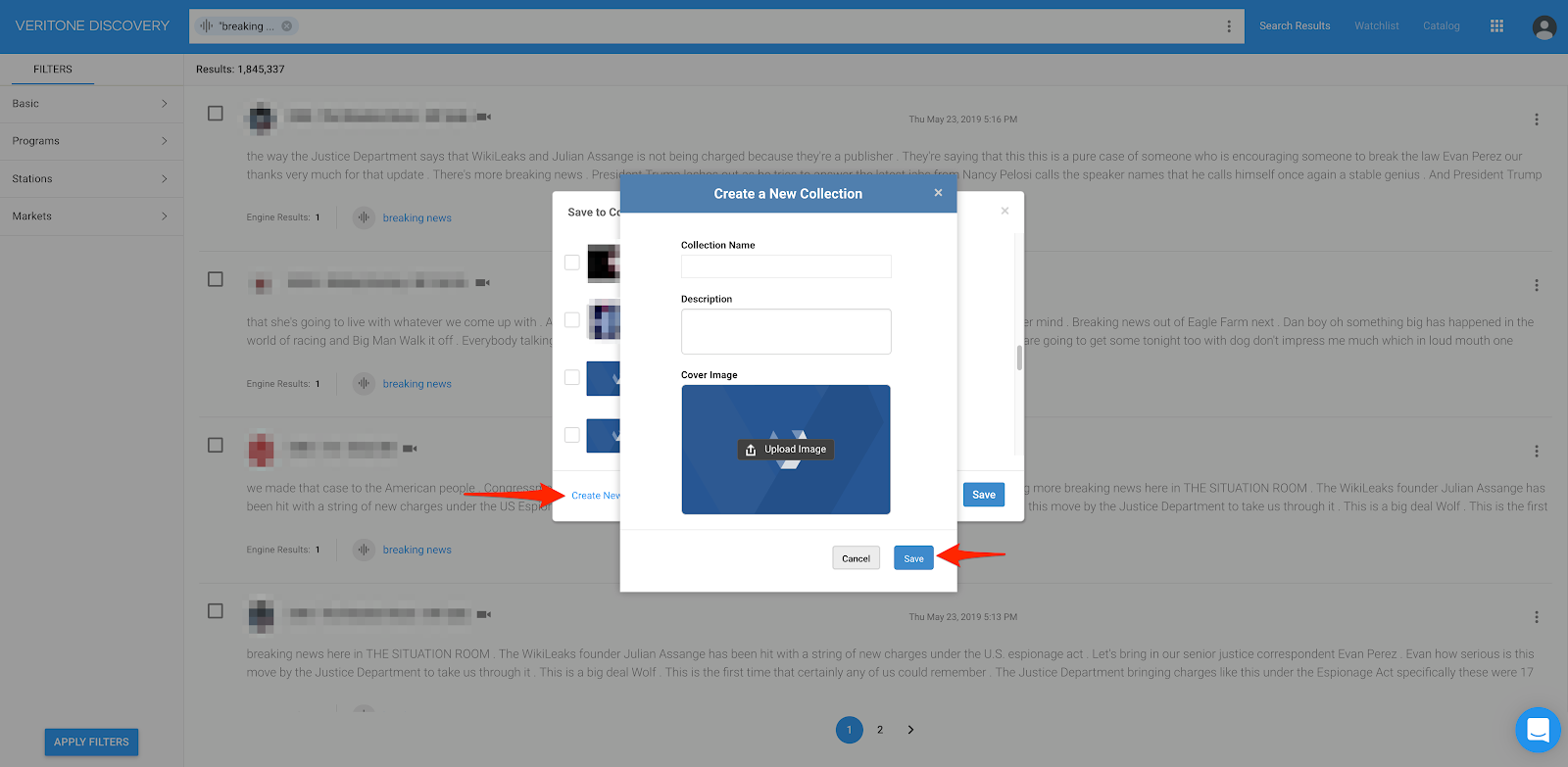Screen dimensions: 1568x767
Task: Expand the Stations filter section
Action: coord(91,179)
